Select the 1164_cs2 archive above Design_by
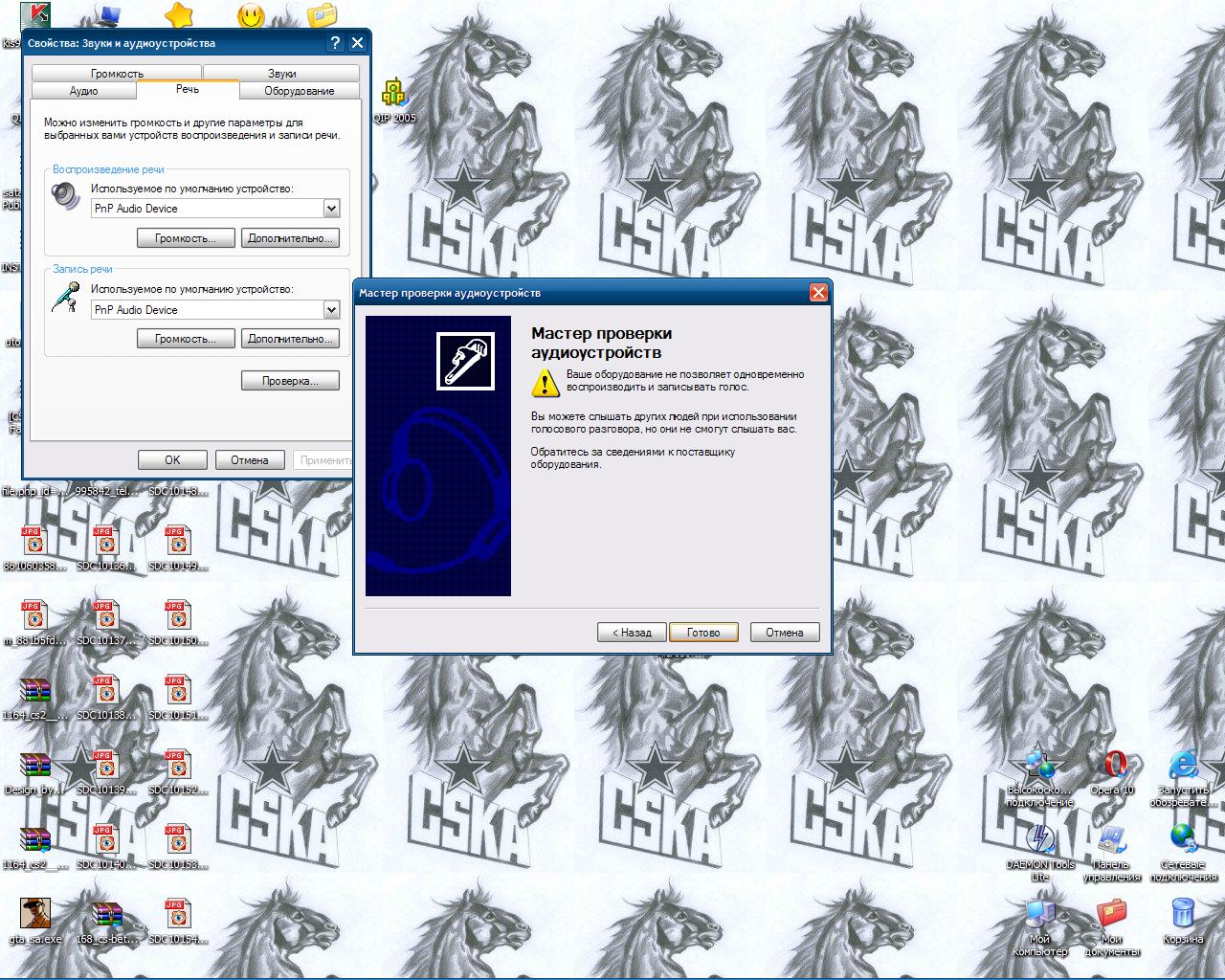This screenshot has height=980, width=1225. pyautogui.click(x=35, y=691)
